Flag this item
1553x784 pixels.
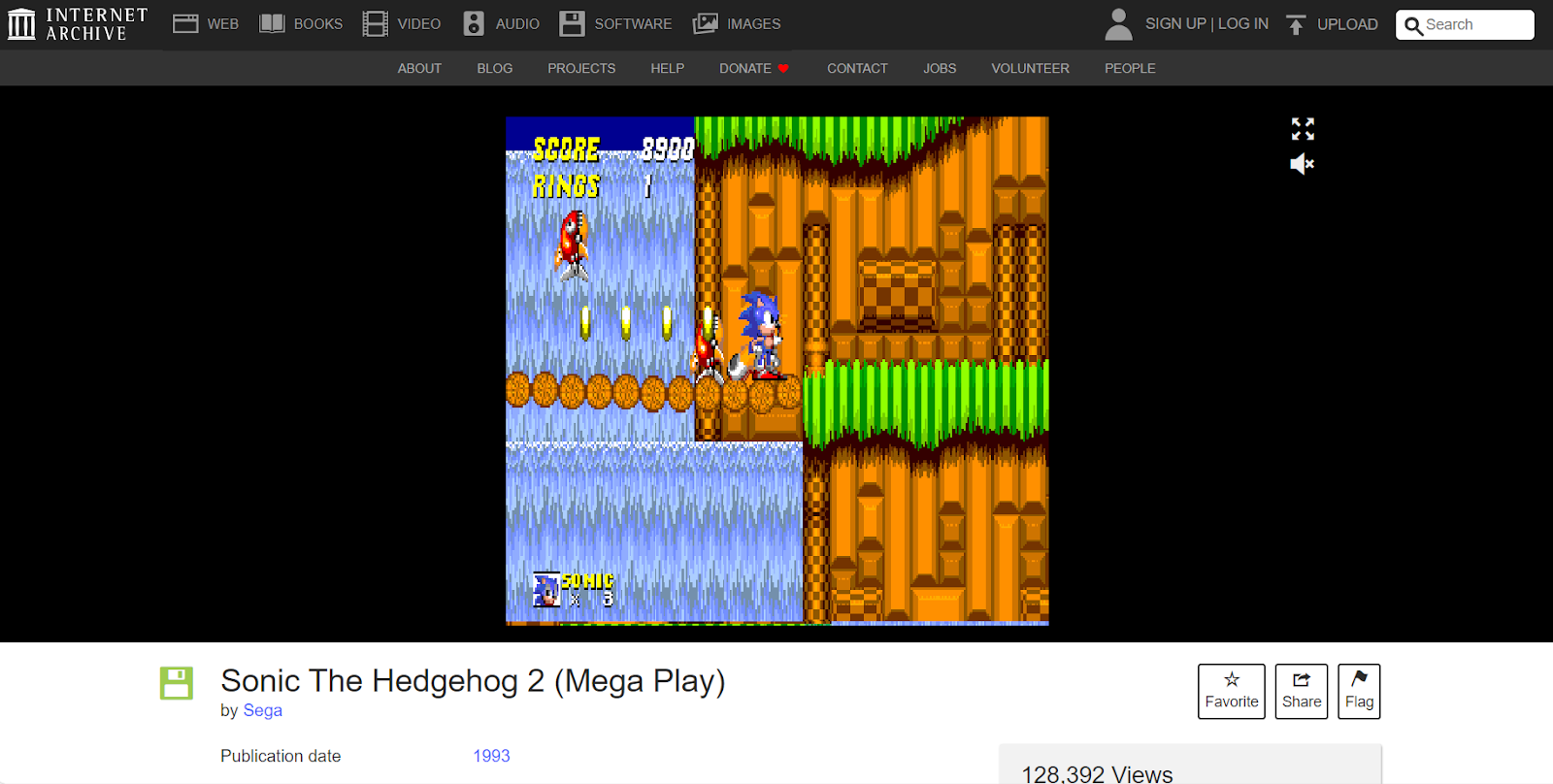(1359, 691)
